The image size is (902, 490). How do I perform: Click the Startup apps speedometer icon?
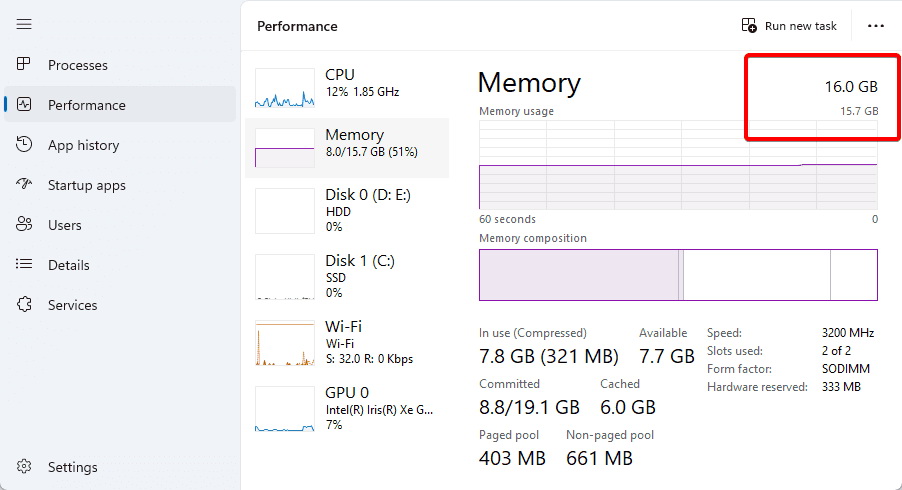(25, 185)
